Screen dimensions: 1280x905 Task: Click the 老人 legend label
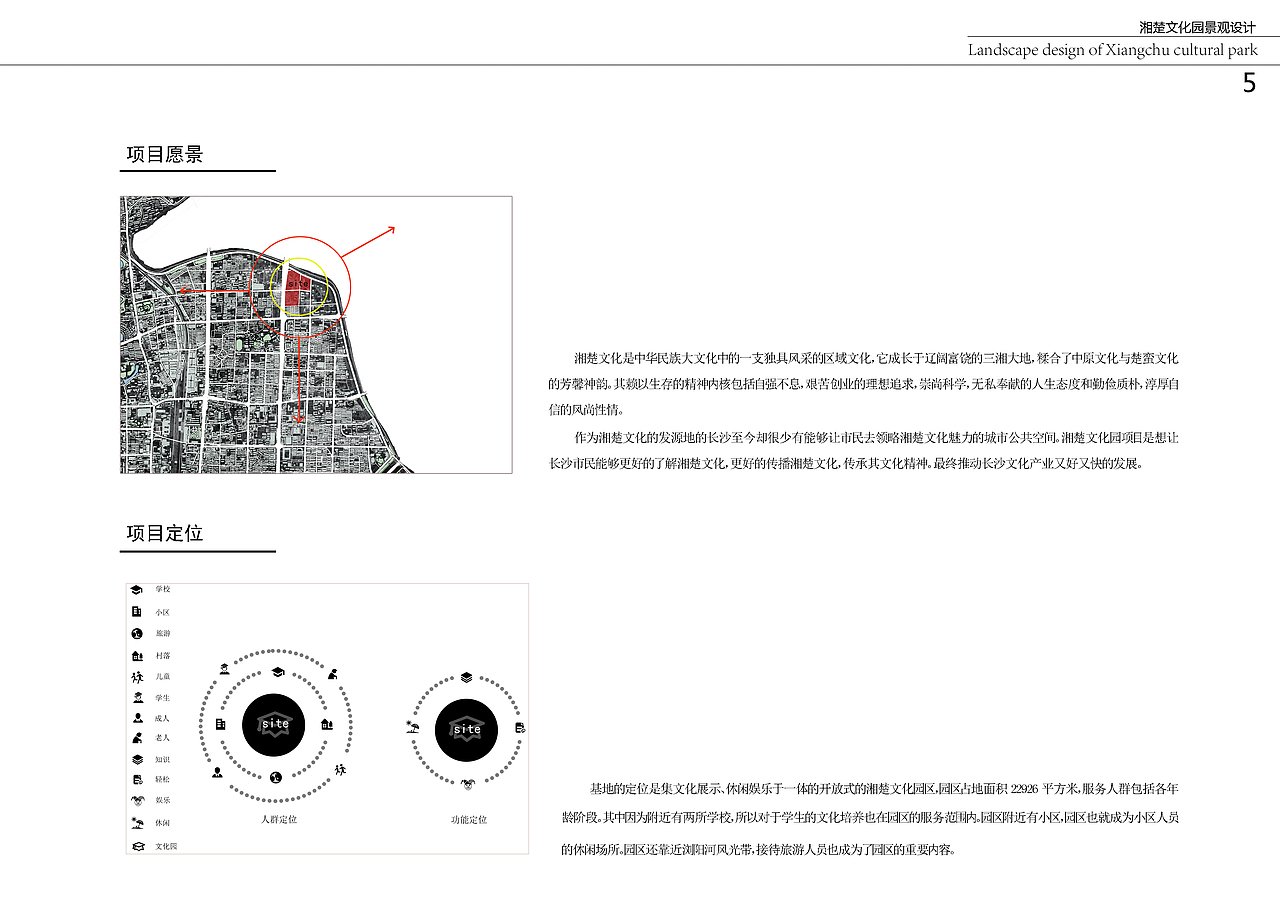[x=163, y=738]
